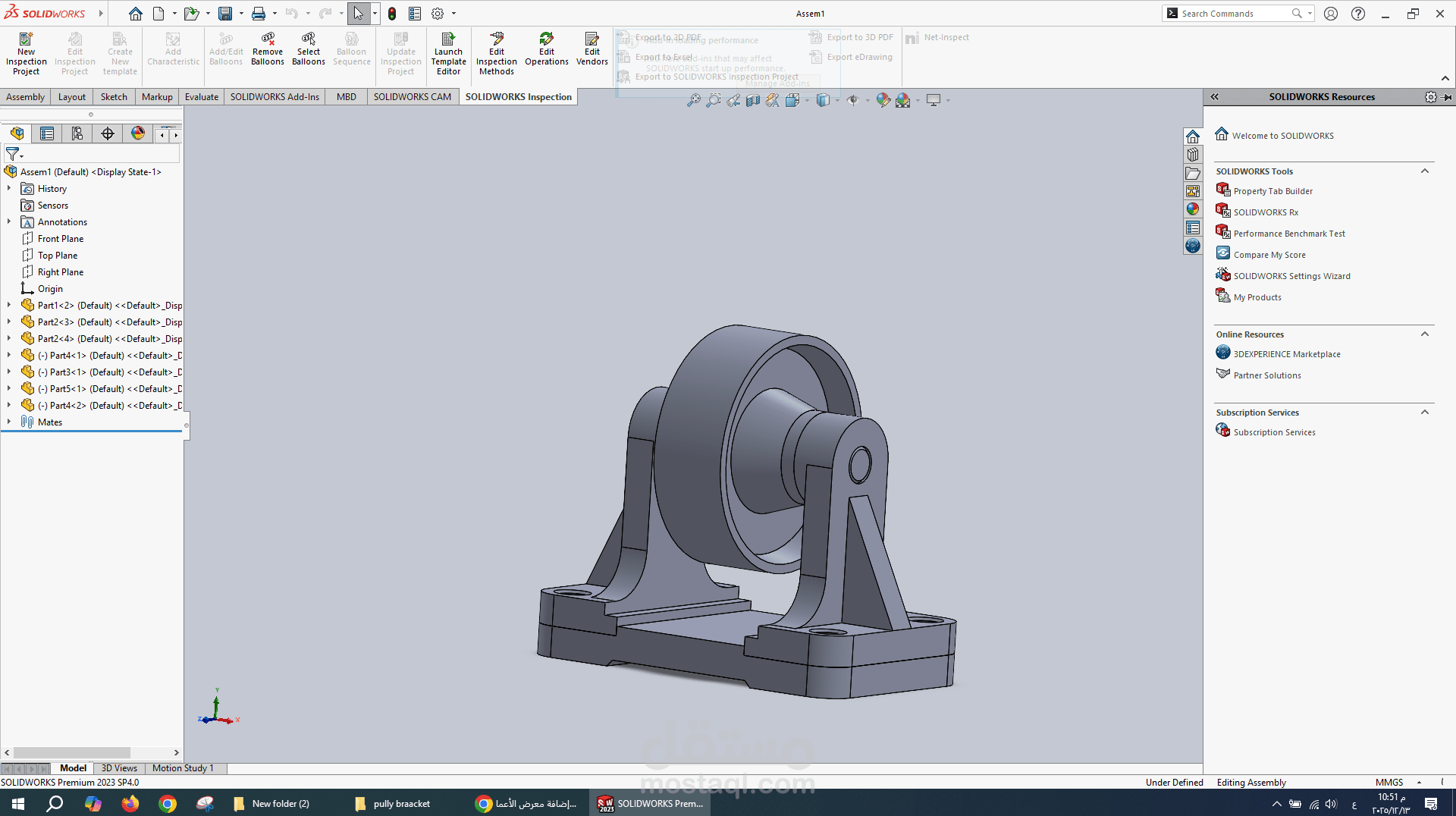Open Welcome to SOLIDWORKS link

pyautogui.click(x=1282, y=136)
